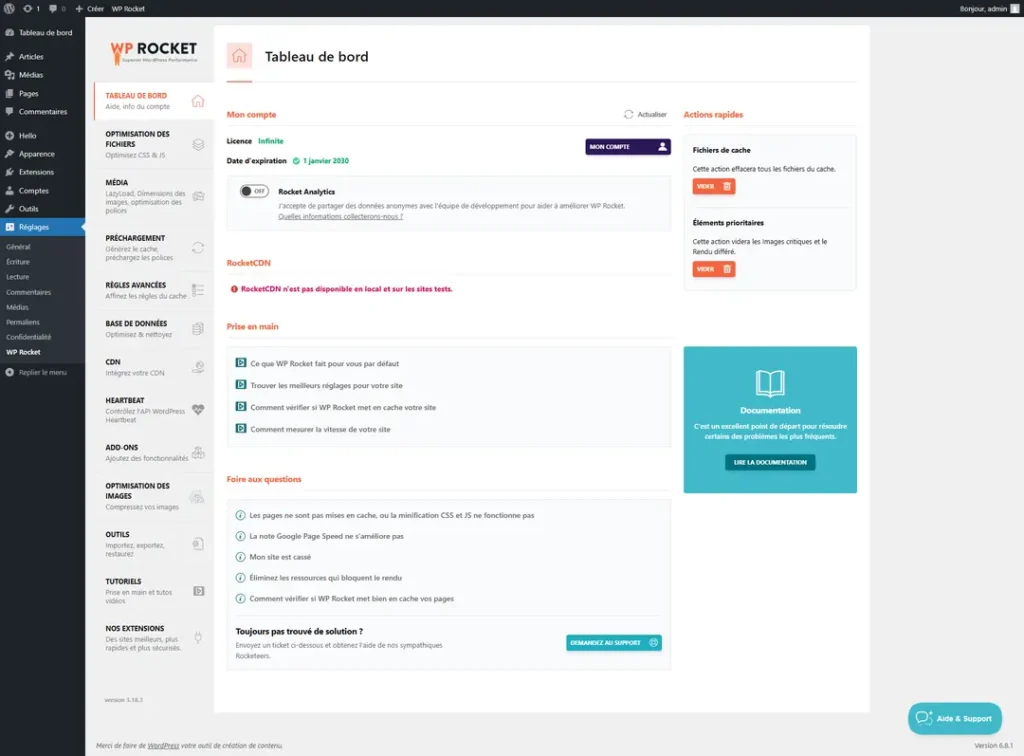Click the Add-ons blocks icon
This screenshot has width=1024, height=756.
[198, 452]
